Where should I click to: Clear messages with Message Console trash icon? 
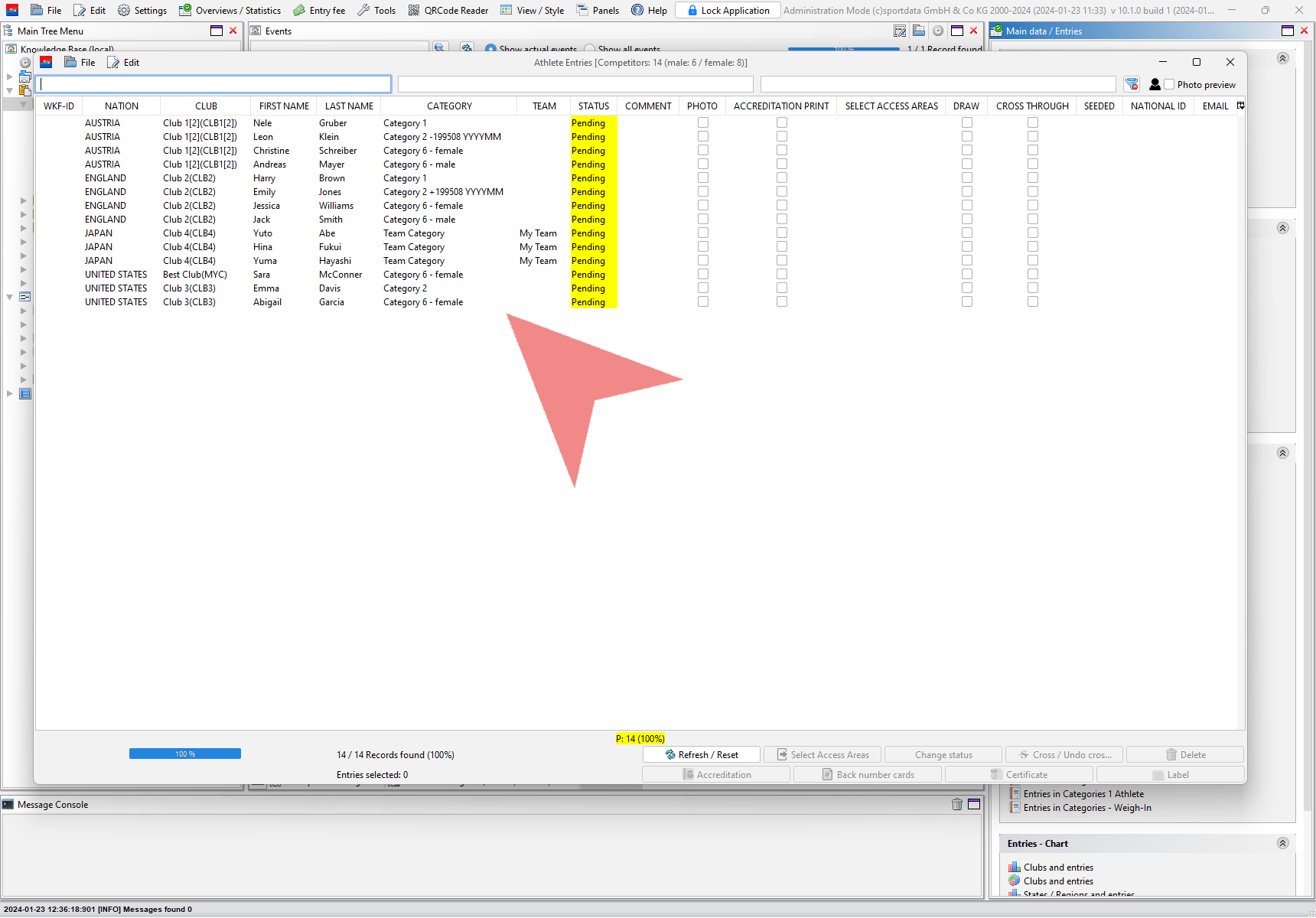(x=956, y=804)
